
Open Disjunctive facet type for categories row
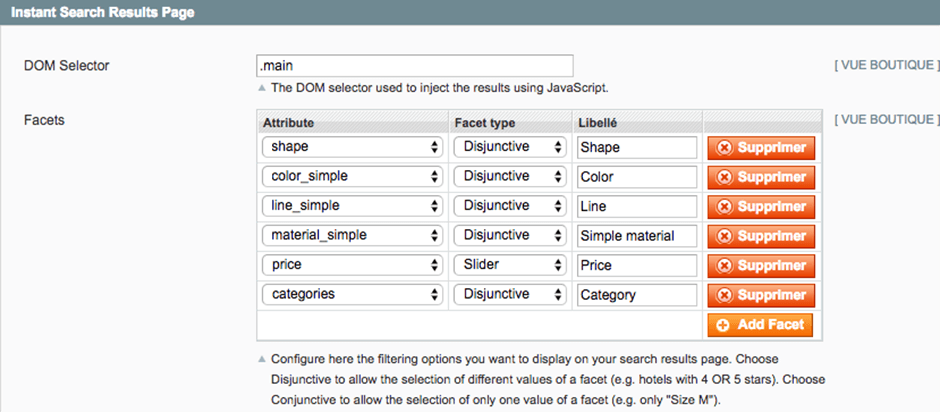pos(510,294)
